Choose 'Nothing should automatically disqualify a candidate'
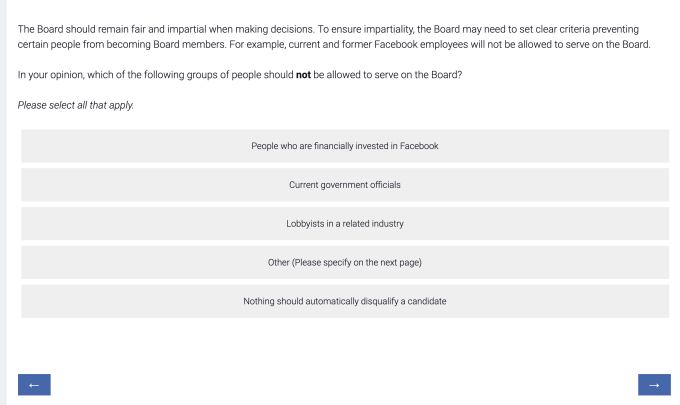Screen dimensions: 680x405 tap(345, 301)
